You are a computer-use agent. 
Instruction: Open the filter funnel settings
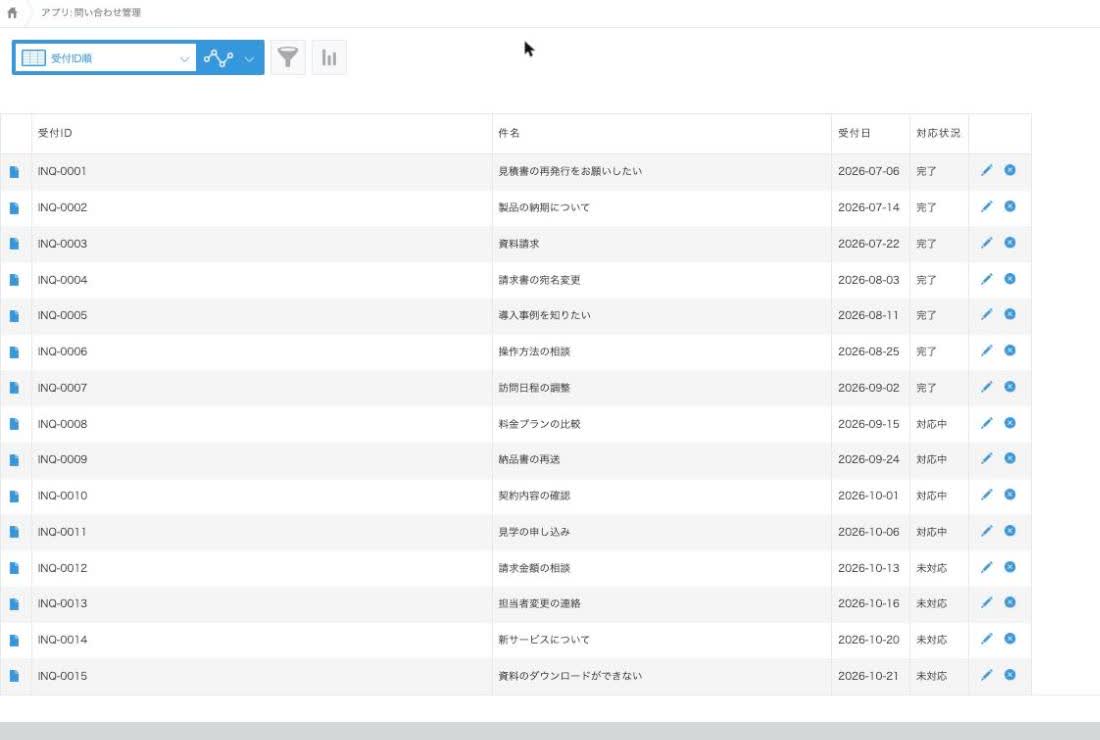(x=288, y=58)
